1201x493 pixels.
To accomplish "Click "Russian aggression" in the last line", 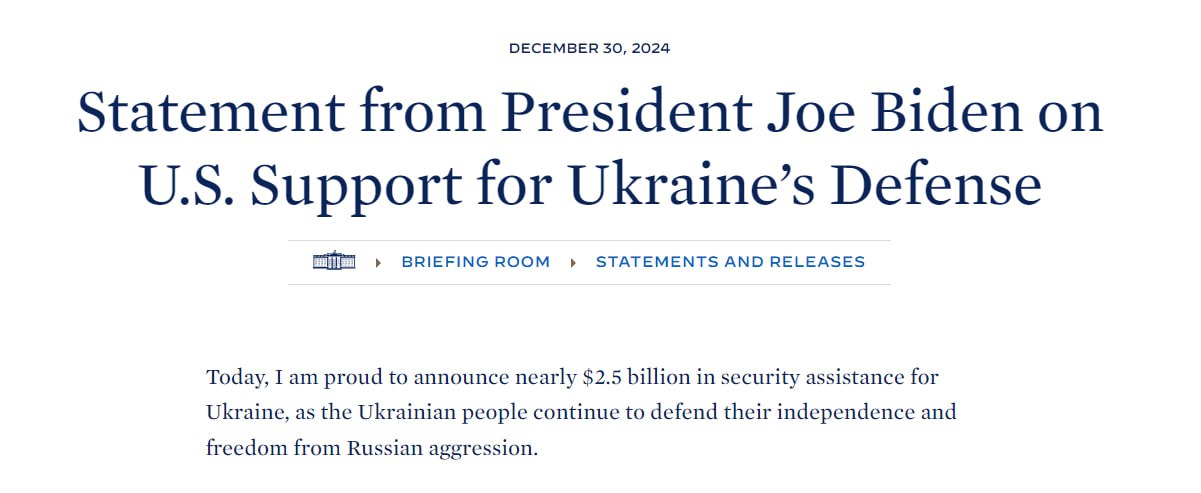I will pyautogui.click(x=442, y=447).
